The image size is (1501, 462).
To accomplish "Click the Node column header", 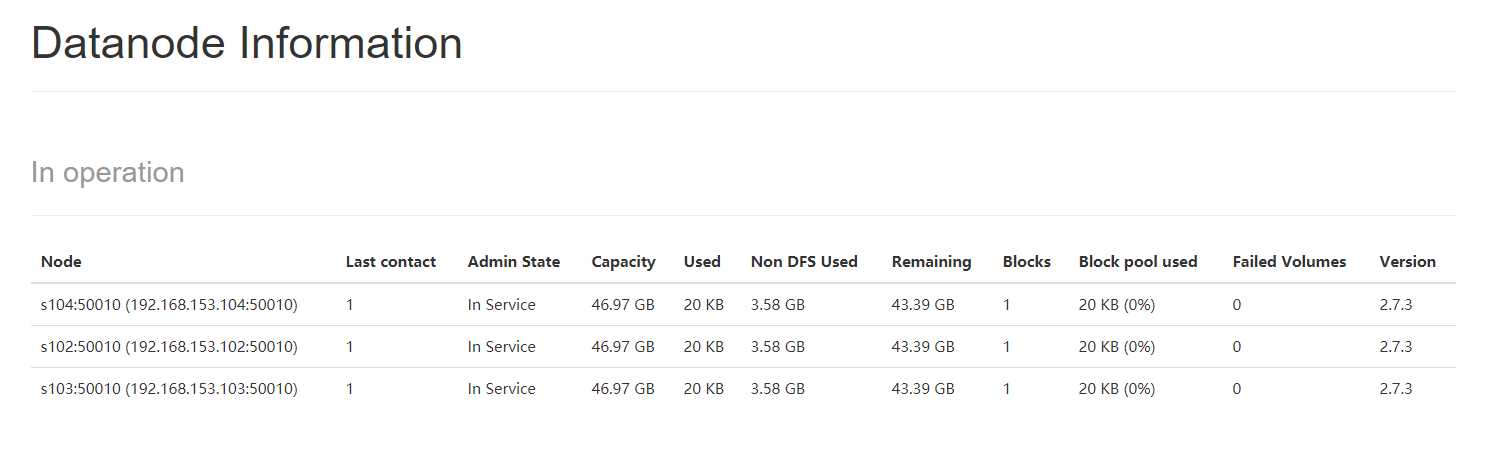I will 61,262.
